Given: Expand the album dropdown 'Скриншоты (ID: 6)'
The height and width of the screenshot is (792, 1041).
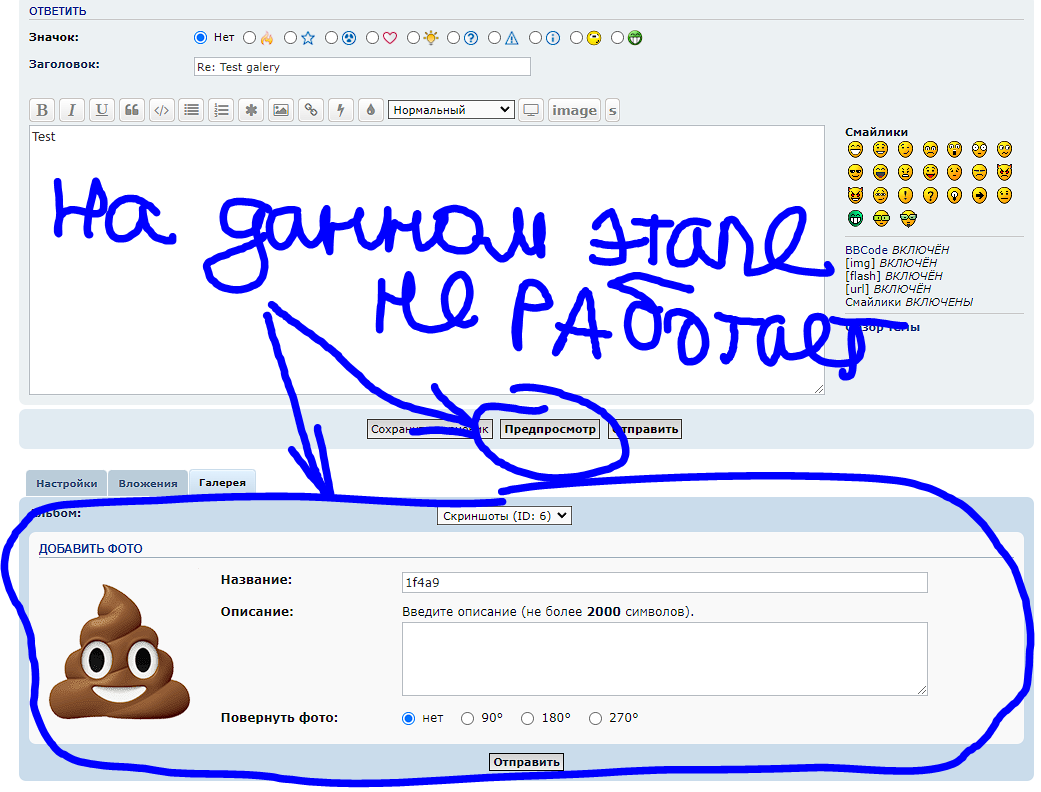Looking at the screenshot, I should pos(504,515).
